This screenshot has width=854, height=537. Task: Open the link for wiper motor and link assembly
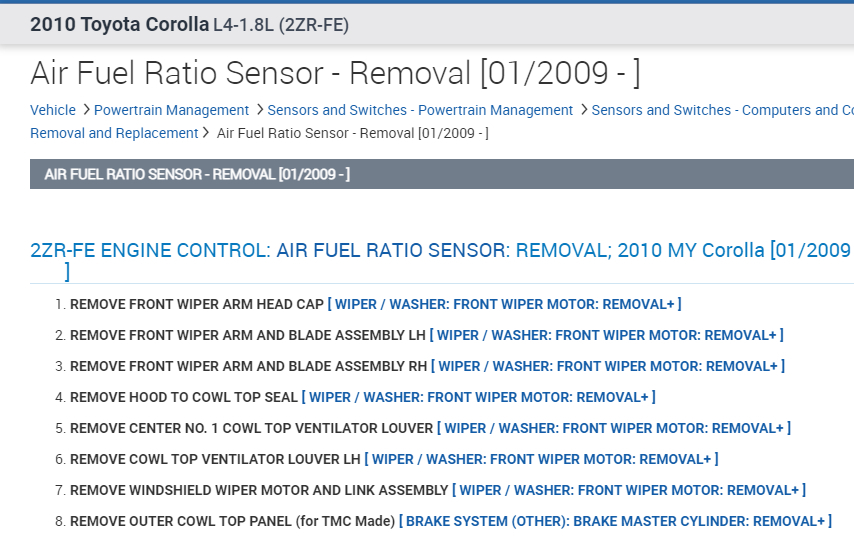coord(629,490)
